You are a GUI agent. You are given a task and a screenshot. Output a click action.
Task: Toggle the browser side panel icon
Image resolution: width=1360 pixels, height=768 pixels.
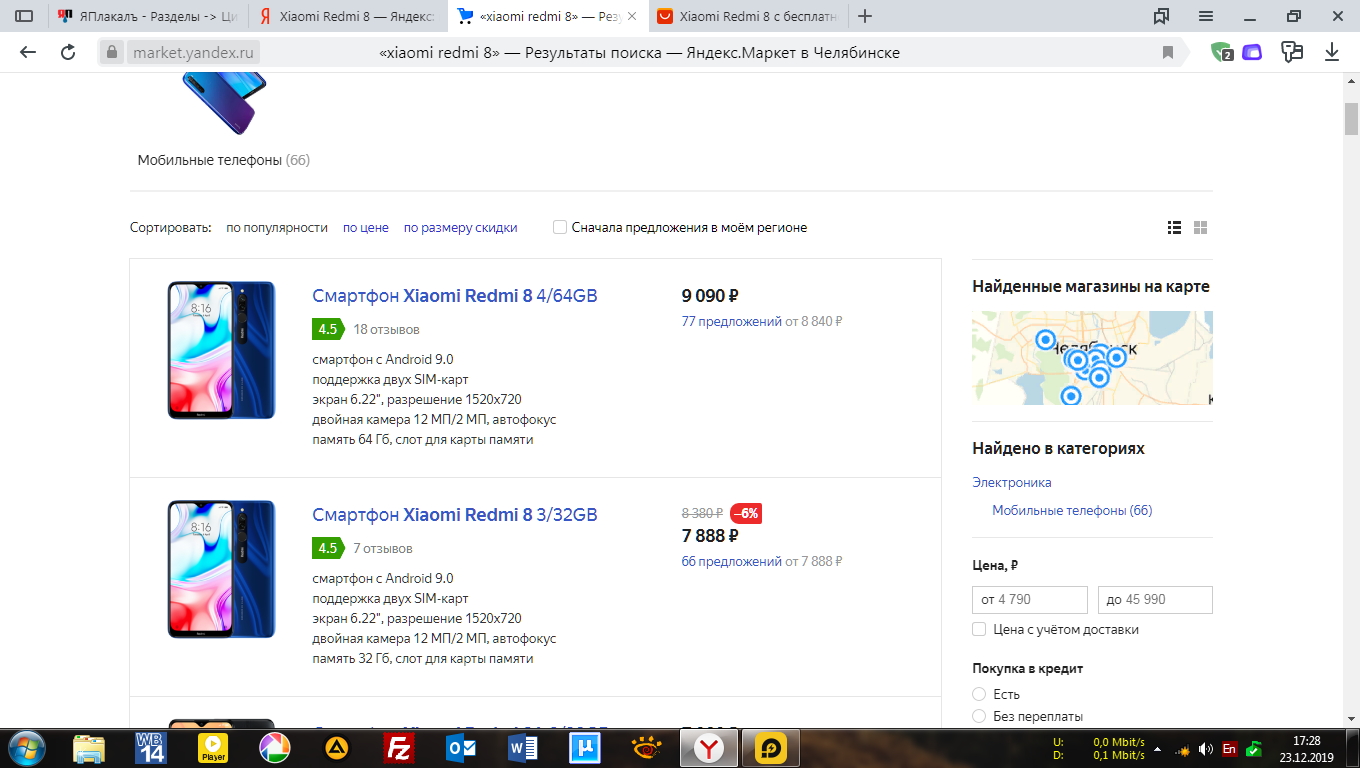24,16
